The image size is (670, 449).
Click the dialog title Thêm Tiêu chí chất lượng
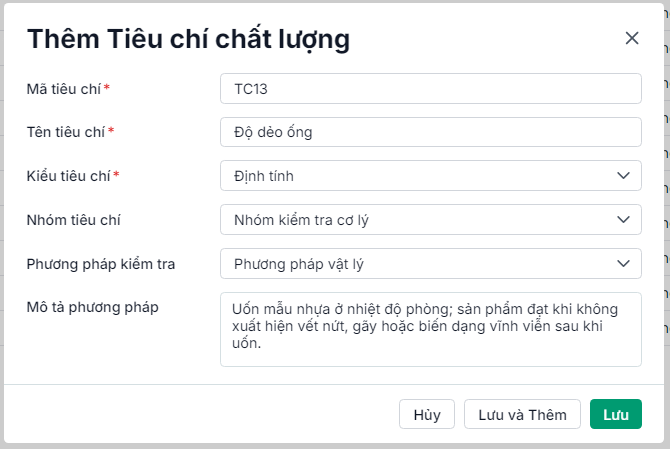pos(188,39)
